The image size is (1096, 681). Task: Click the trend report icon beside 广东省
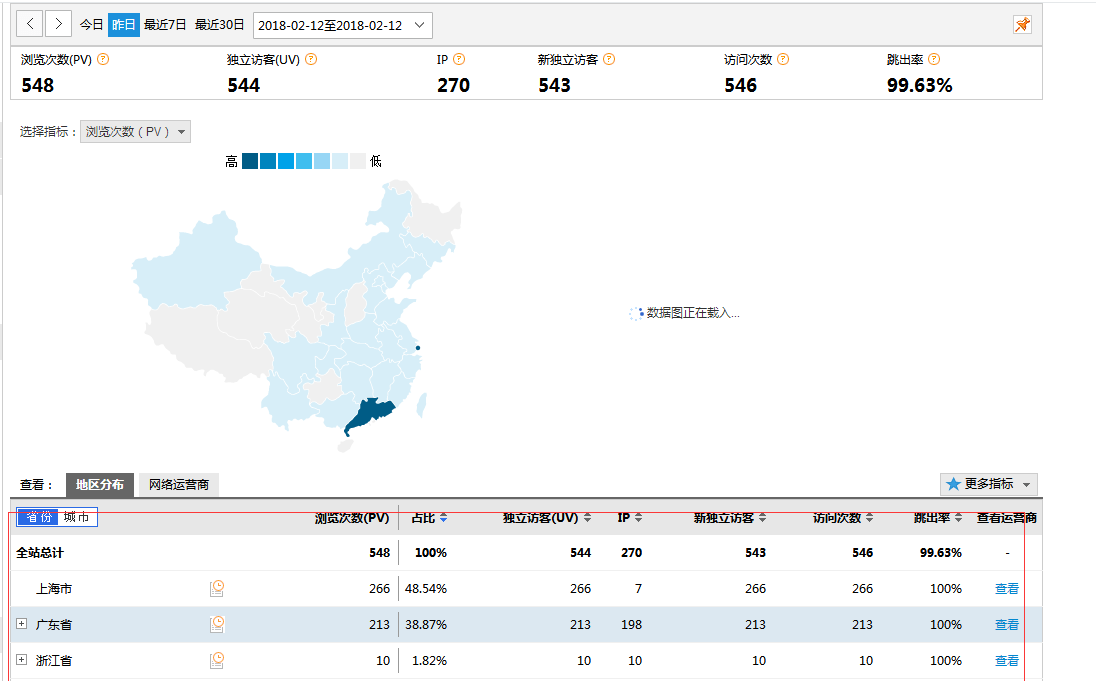point(217,624)
